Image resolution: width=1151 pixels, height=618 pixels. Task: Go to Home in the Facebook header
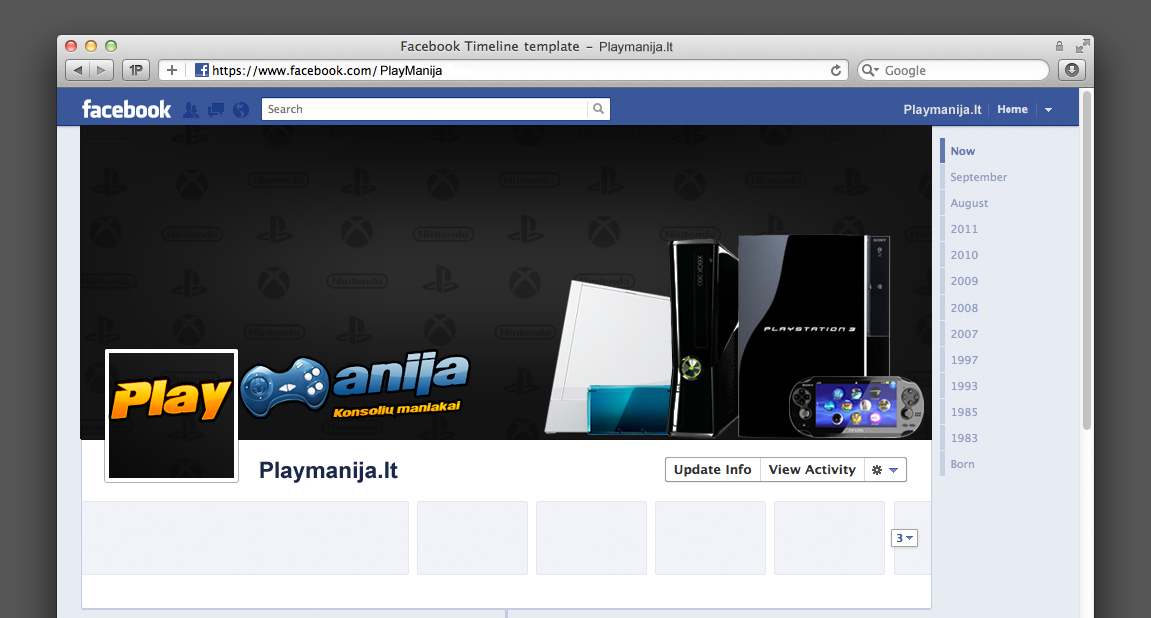pyautogui.click(x=1012, y=109)
